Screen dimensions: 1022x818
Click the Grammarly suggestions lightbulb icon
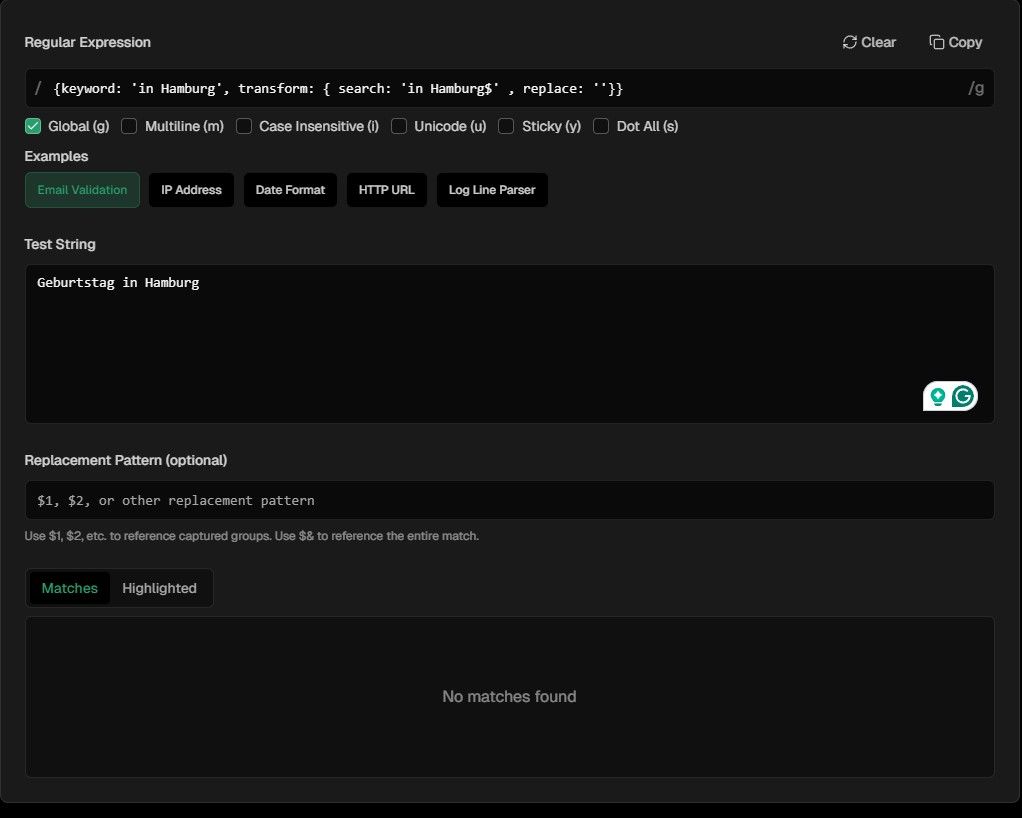(x=936, y=396)
